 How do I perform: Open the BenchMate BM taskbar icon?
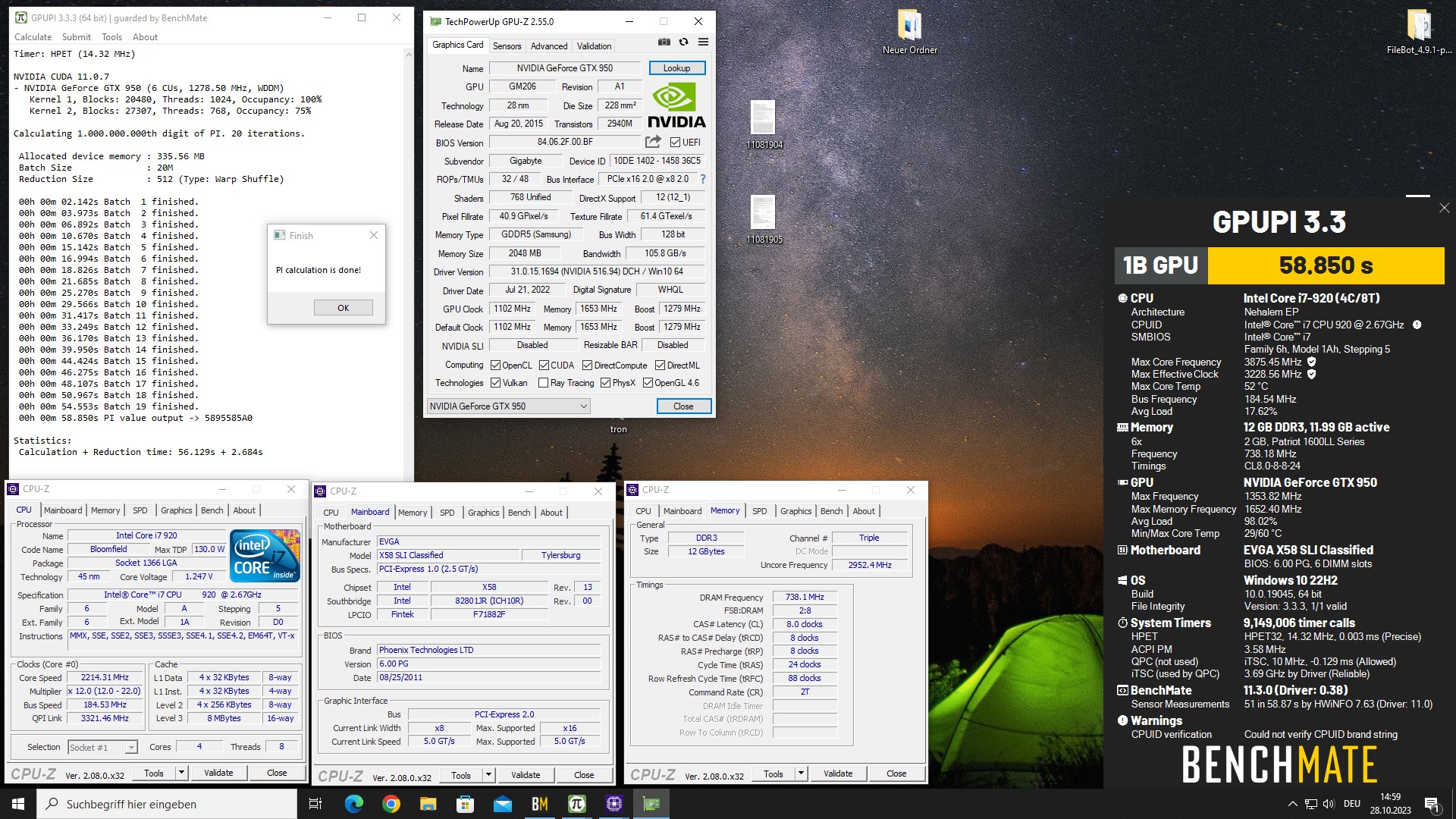(x=540, y=804)
